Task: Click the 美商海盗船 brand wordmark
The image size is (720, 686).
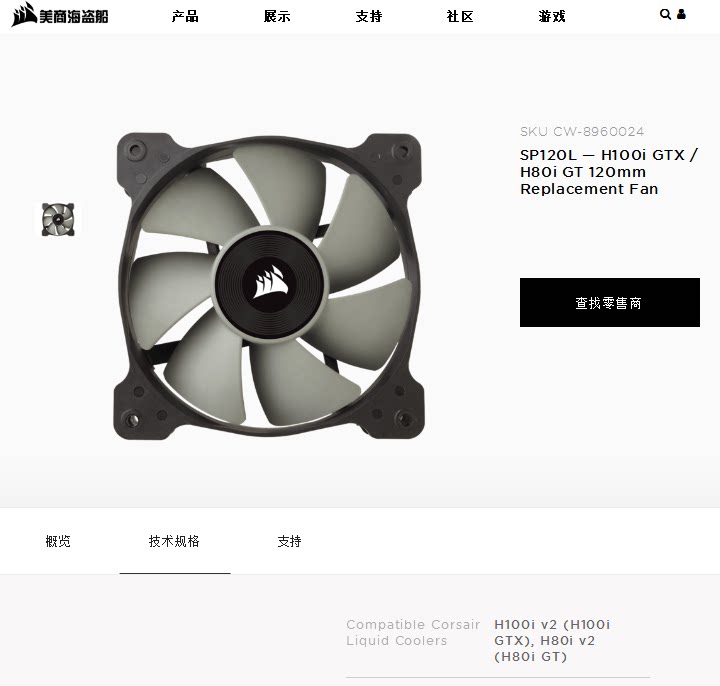Action: click(74, 17)
